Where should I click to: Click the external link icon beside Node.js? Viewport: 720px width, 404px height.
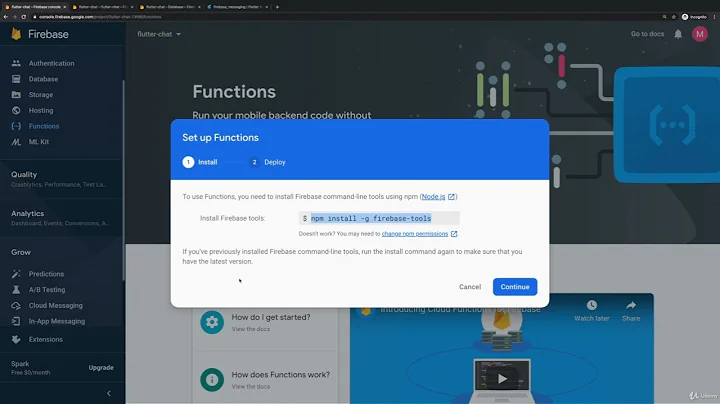(x=451, y=196)
